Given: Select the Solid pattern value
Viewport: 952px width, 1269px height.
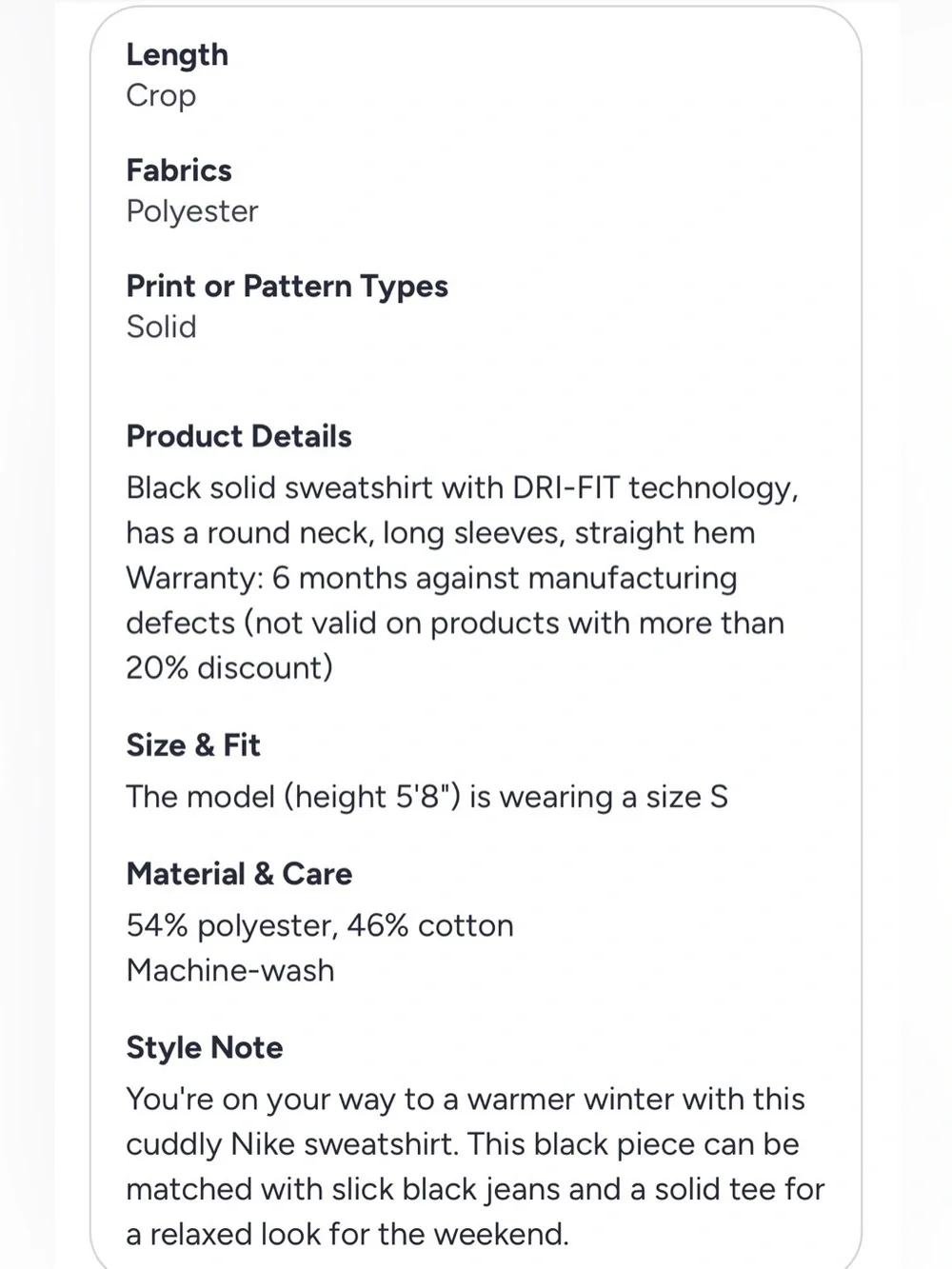Looking at the screenshot, I should [x=161, y=327].
